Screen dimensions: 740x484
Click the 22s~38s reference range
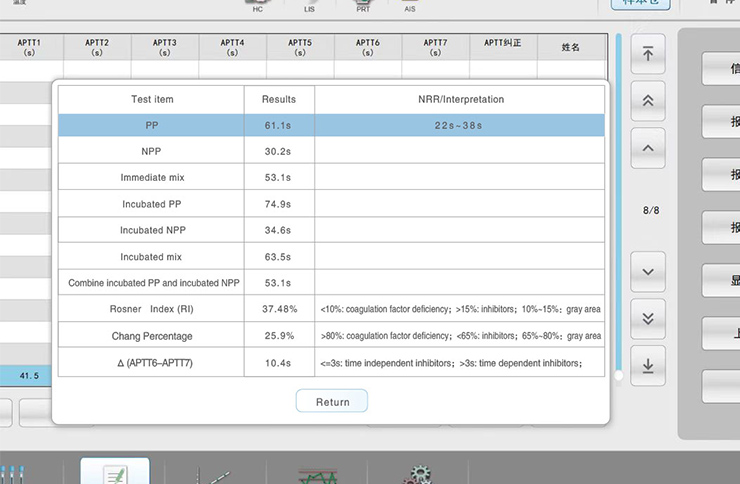pyautogui.click(x=459, y=125)
